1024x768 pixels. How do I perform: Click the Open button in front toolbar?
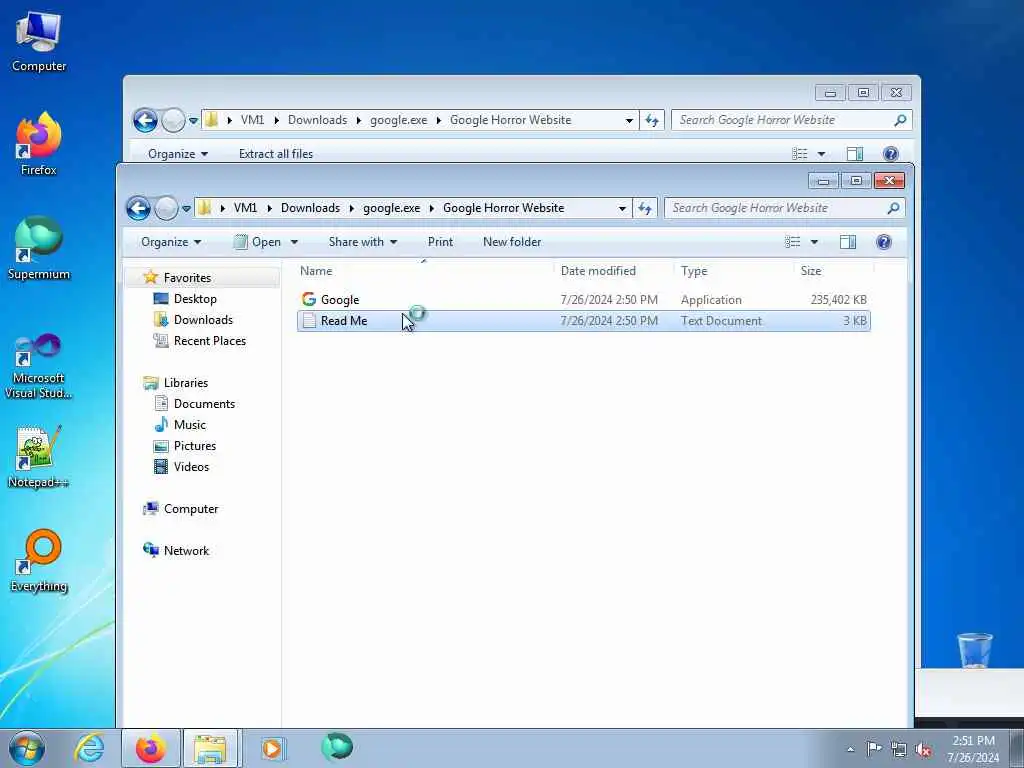tap(258, 242)
